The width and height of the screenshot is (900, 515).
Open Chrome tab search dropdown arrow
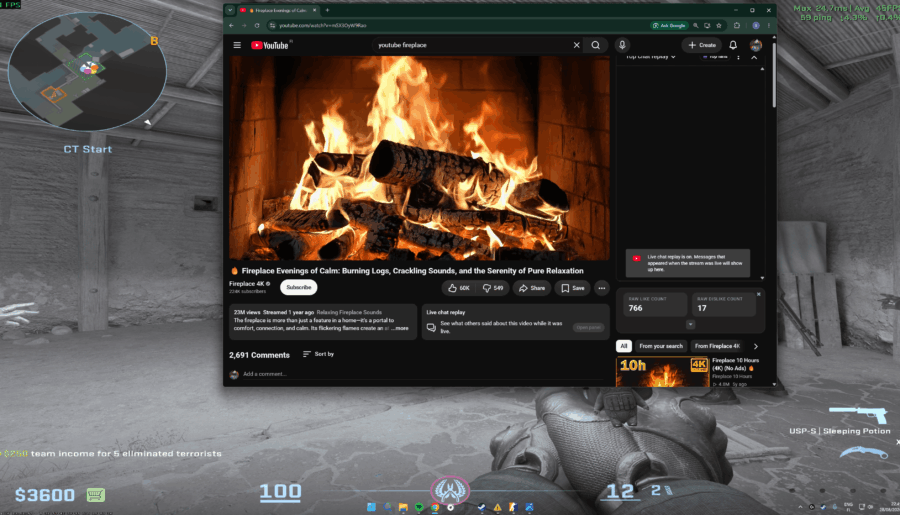[230, 10]
